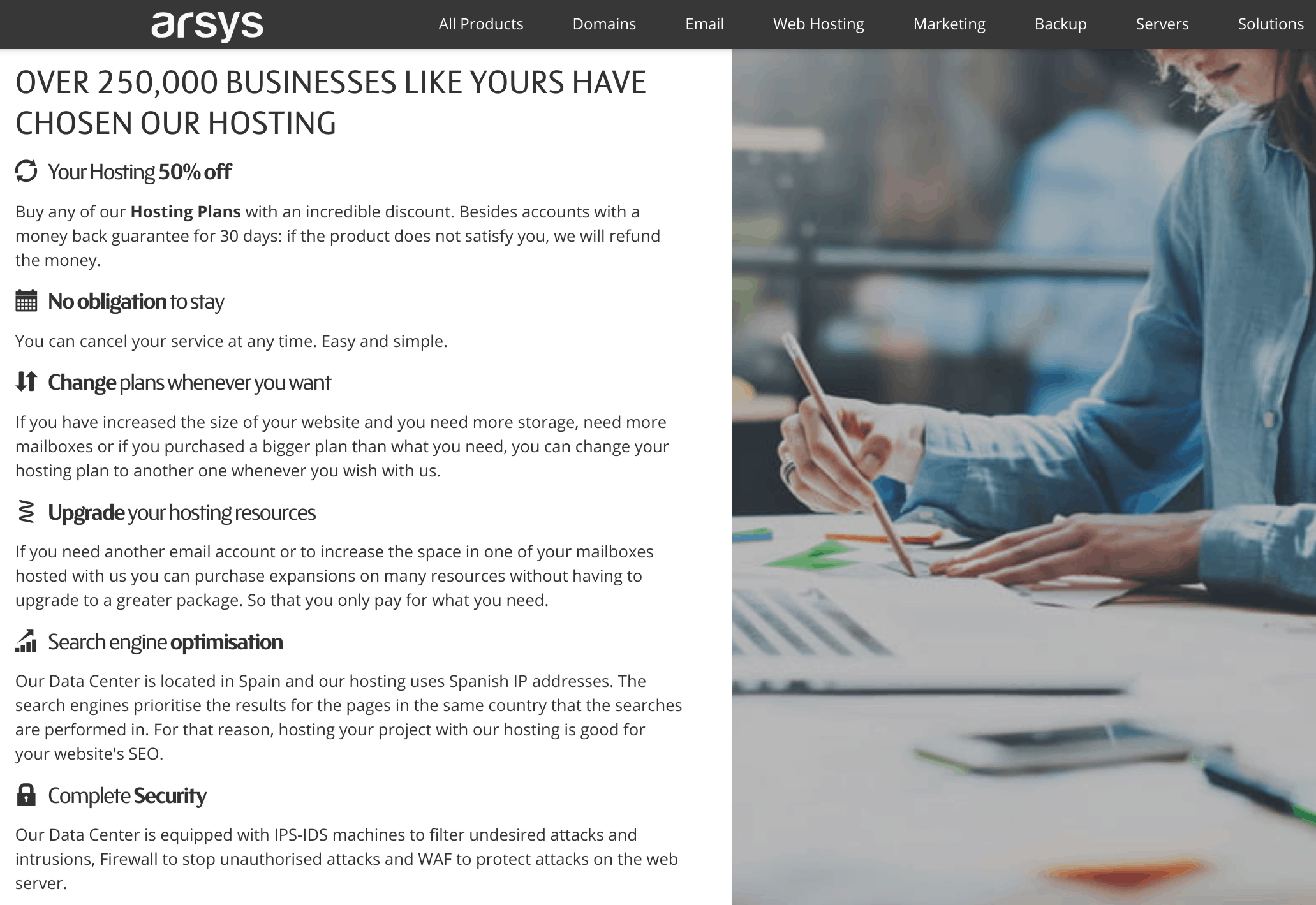Click the Arsys logo in the top-left
1316x905 pixels.
205,25
